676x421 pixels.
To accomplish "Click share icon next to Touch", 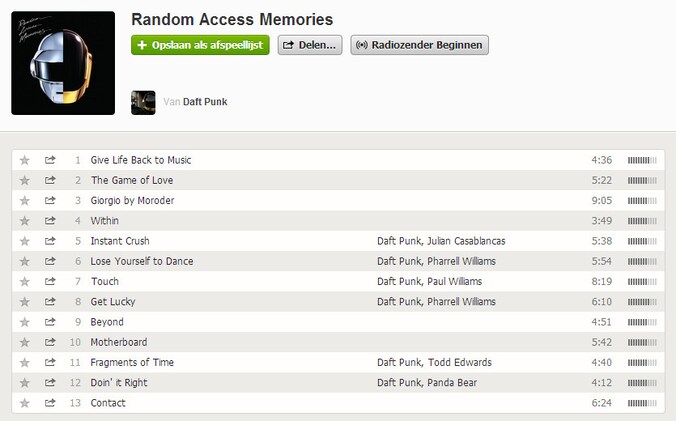I will (50, 281).
